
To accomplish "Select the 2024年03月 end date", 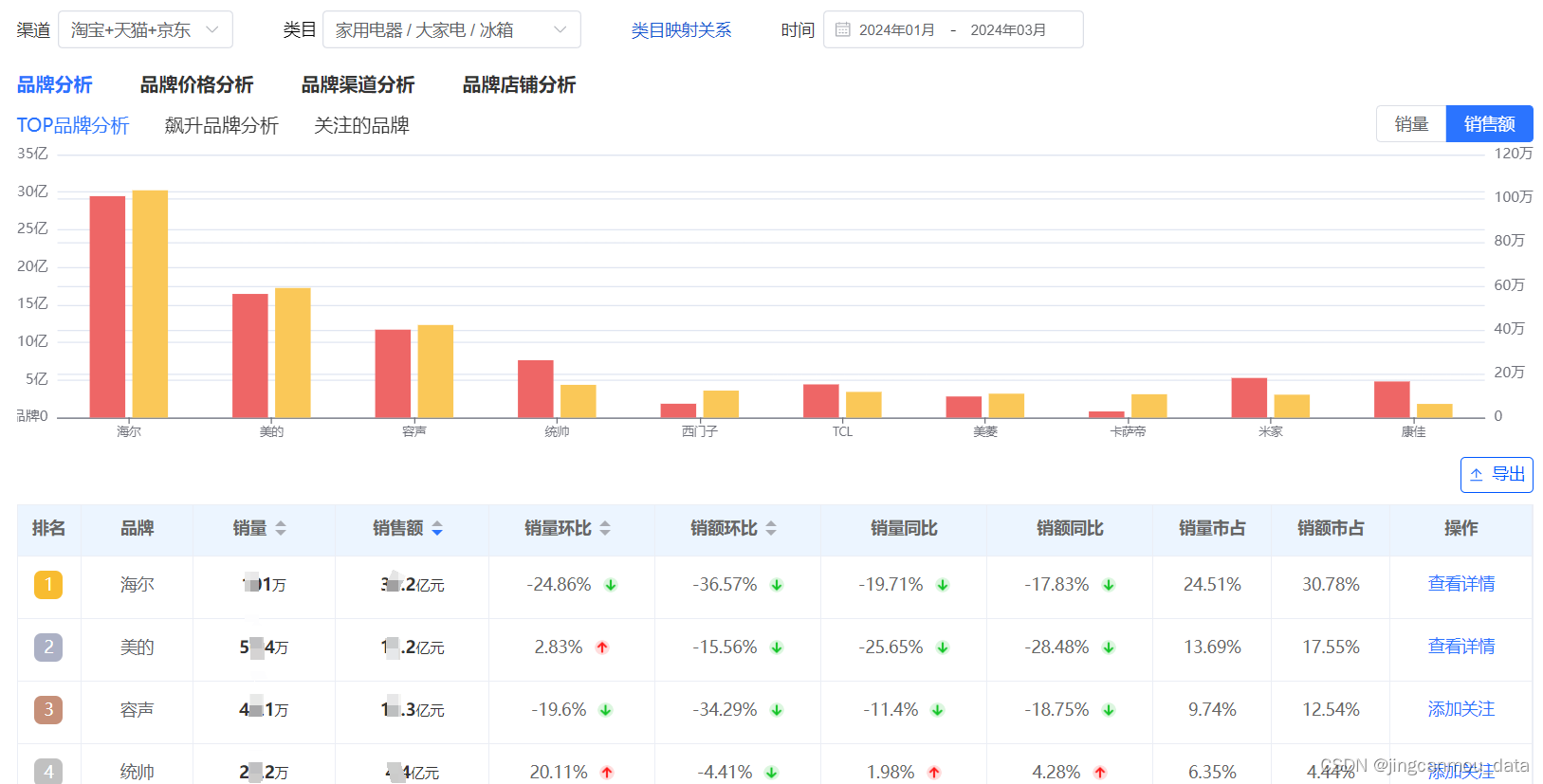I will (x=1008, y=30).
